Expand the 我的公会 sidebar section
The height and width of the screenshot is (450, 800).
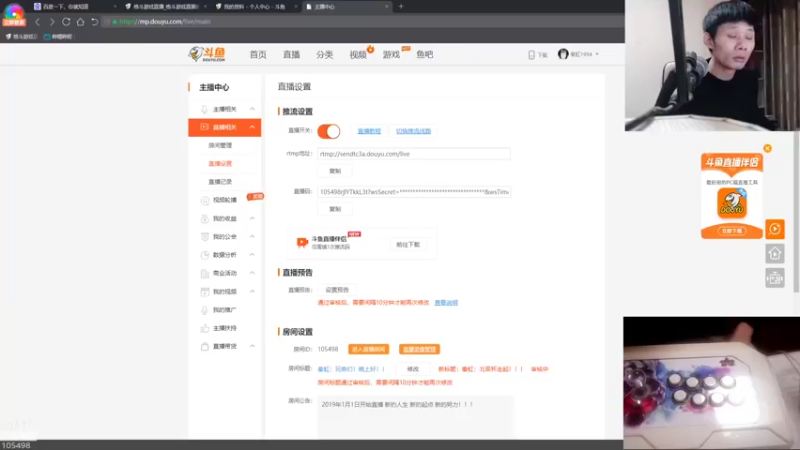252,237
